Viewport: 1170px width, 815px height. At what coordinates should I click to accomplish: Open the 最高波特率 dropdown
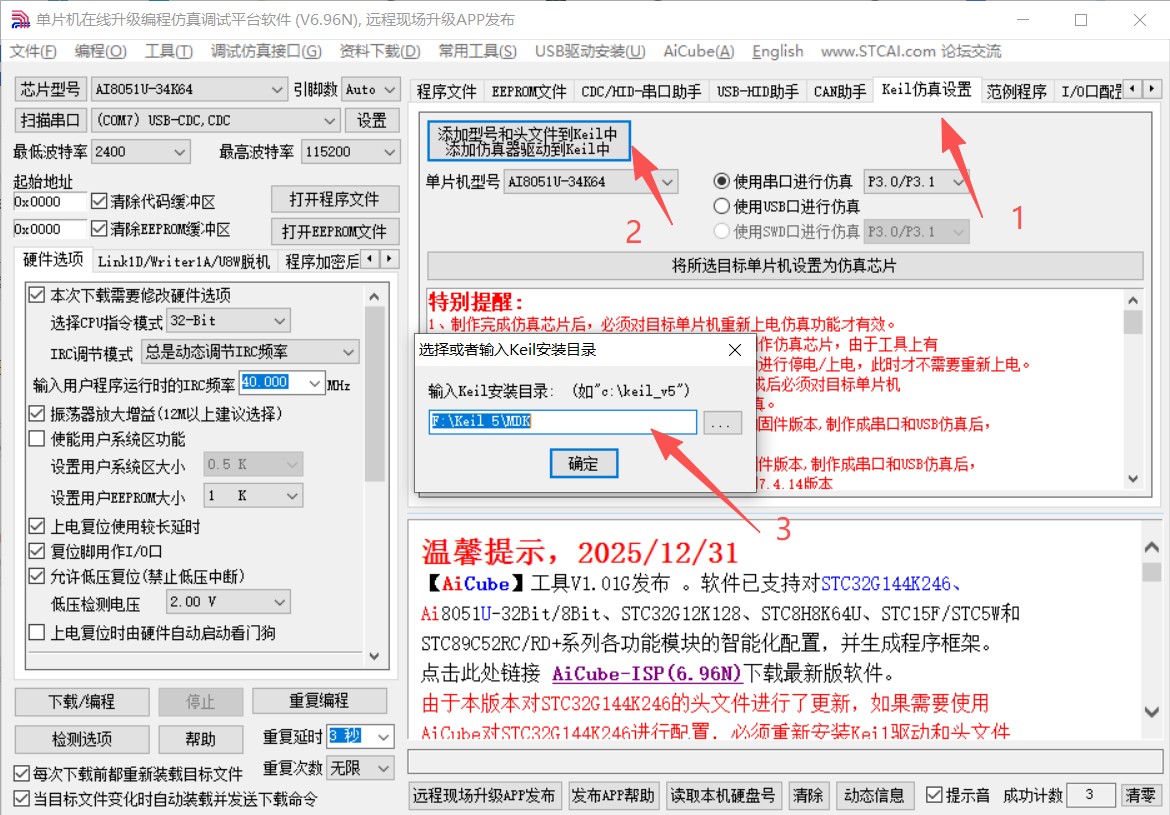390,151
